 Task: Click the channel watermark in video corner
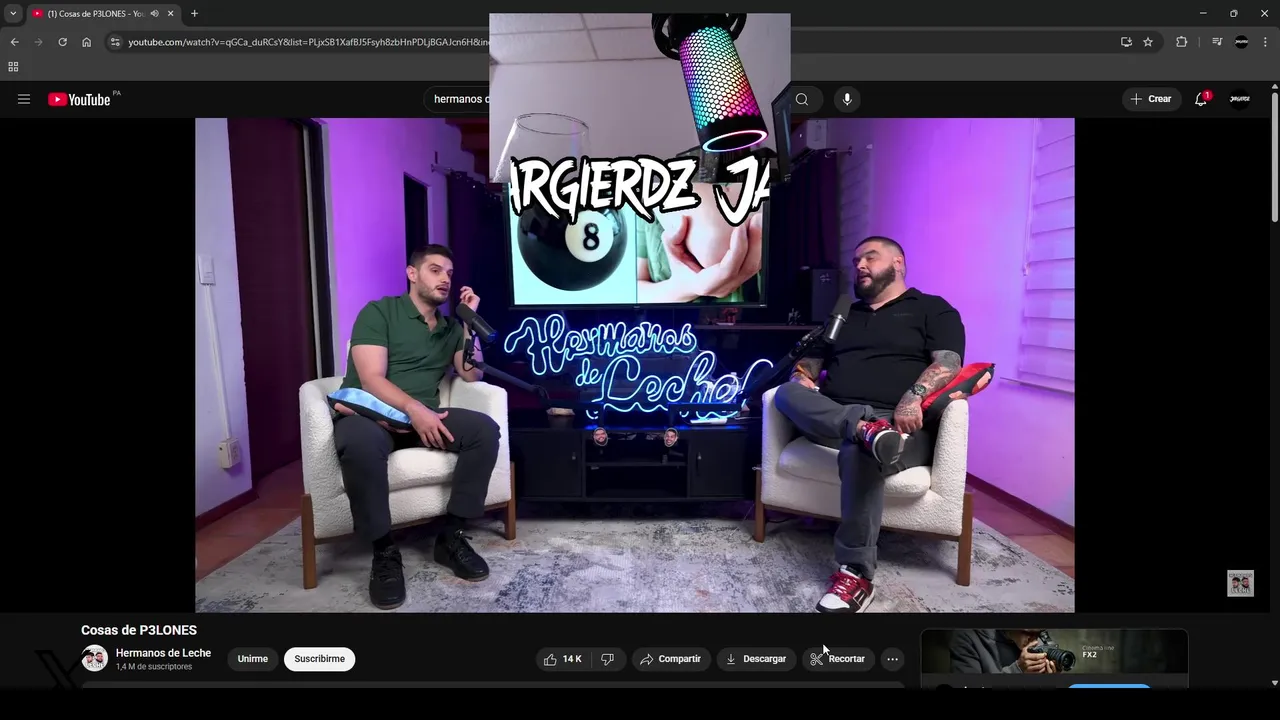coord(1240,583)
